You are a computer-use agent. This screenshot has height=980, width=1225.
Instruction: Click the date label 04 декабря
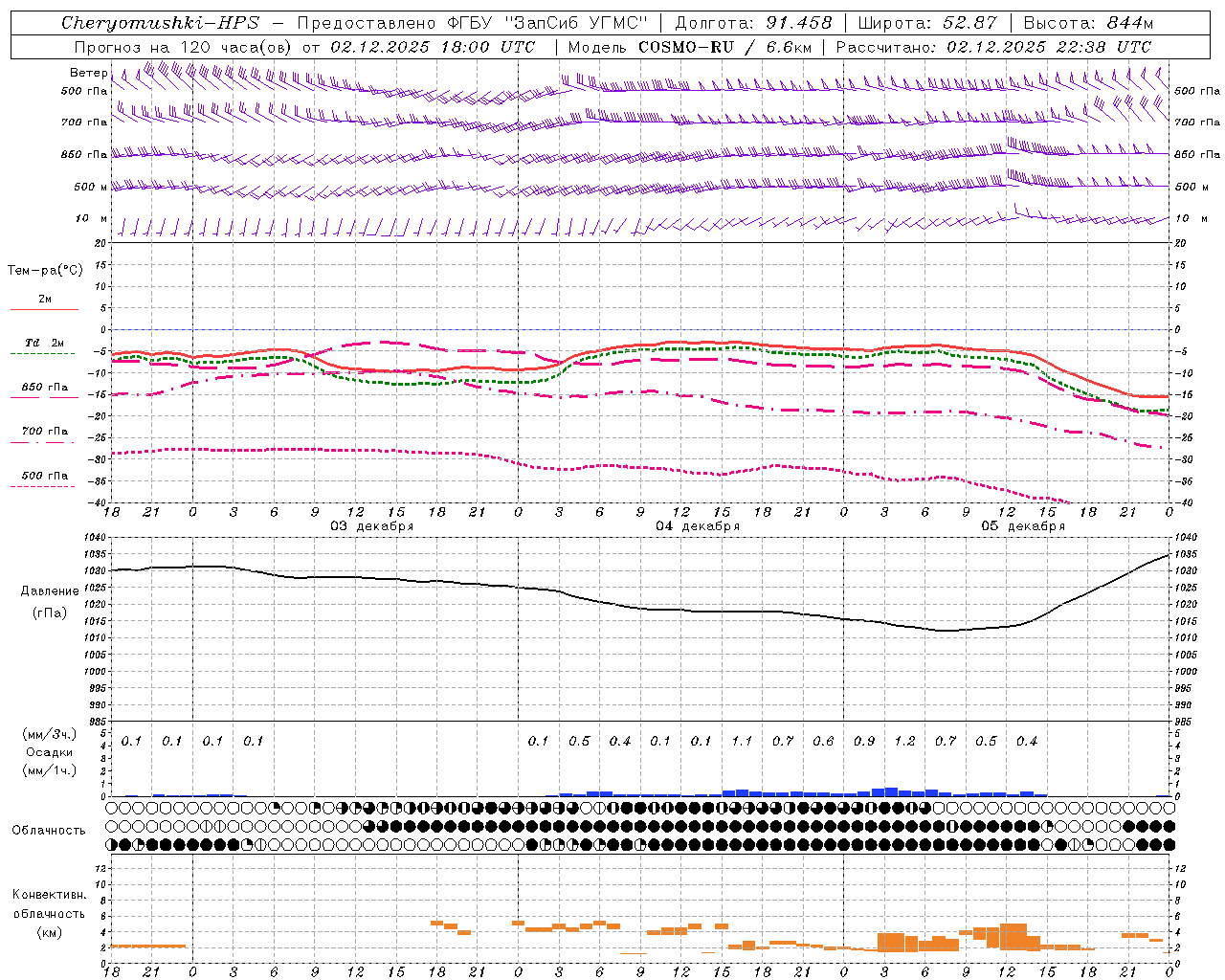698,526
